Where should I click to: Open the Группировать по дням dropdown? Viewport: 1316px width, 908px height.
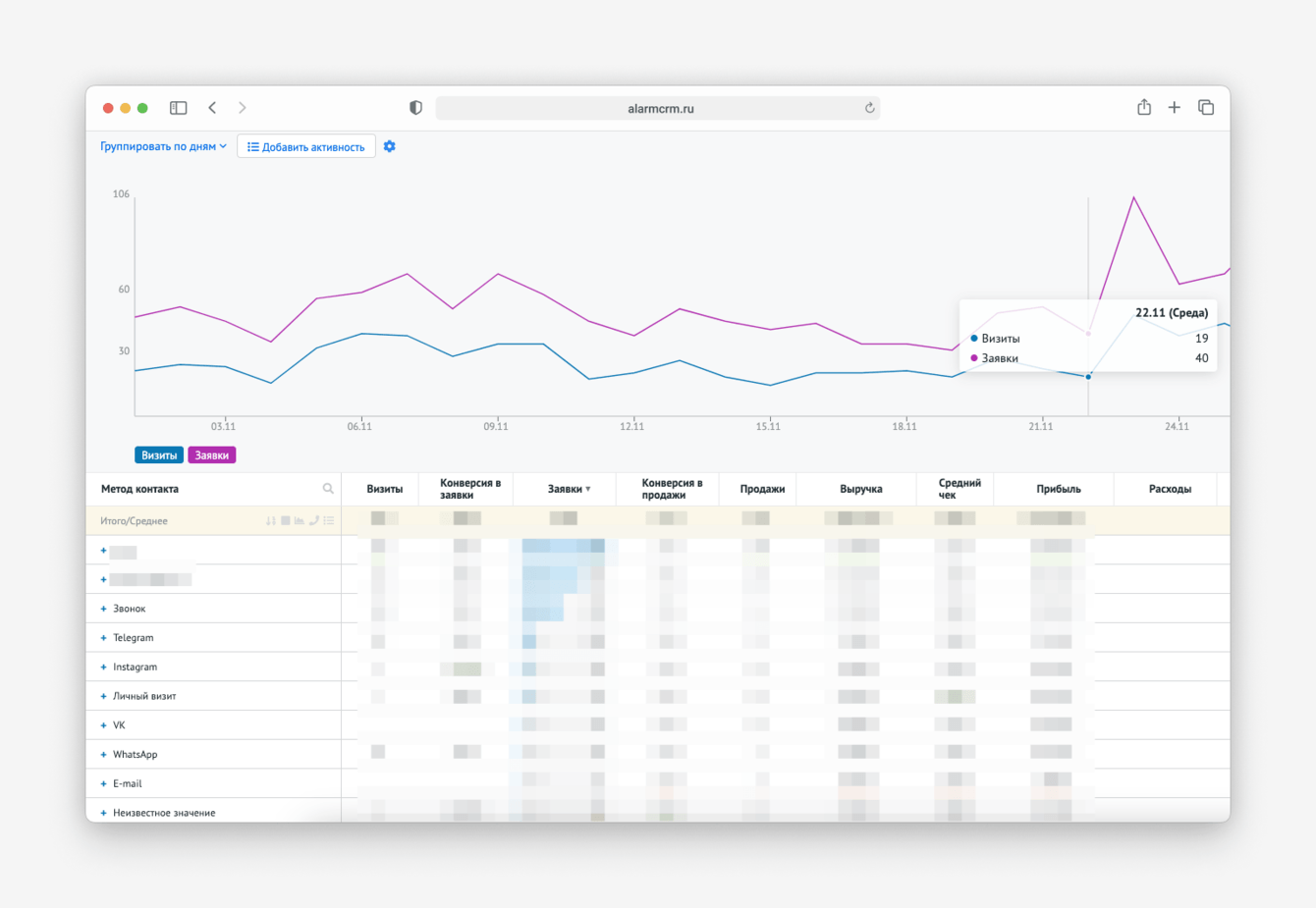point(163,146)
